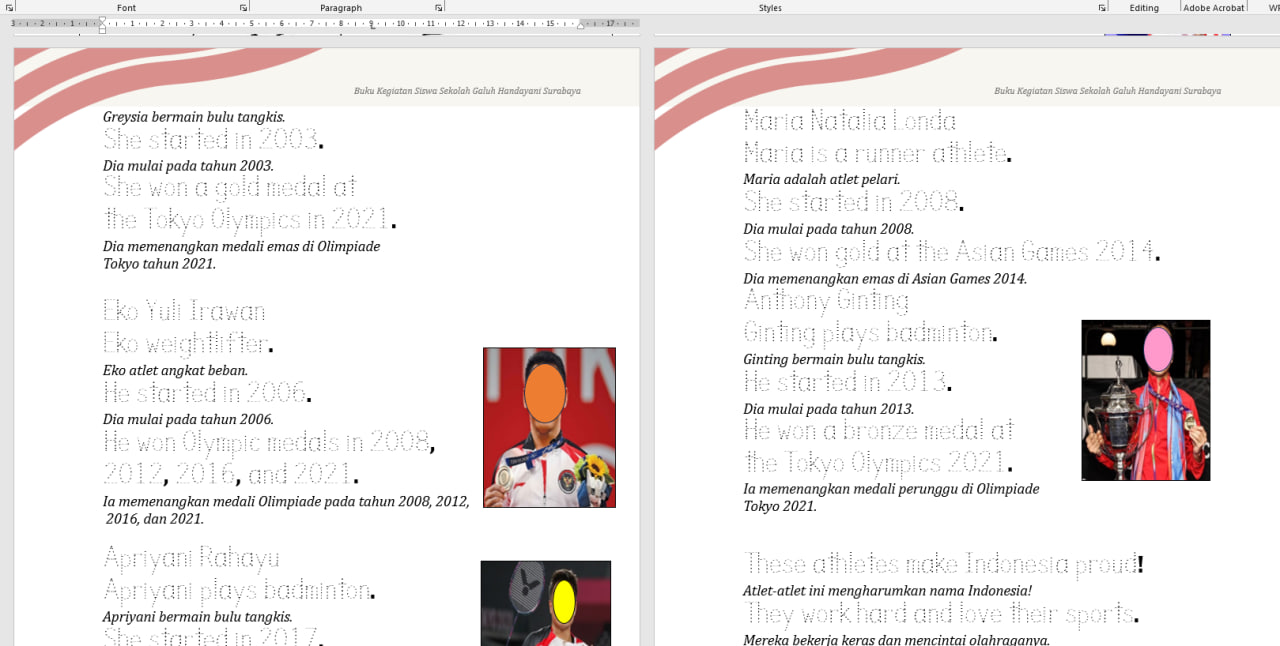Click 'She won a gold medal at' line

click(x=230, y=187)
